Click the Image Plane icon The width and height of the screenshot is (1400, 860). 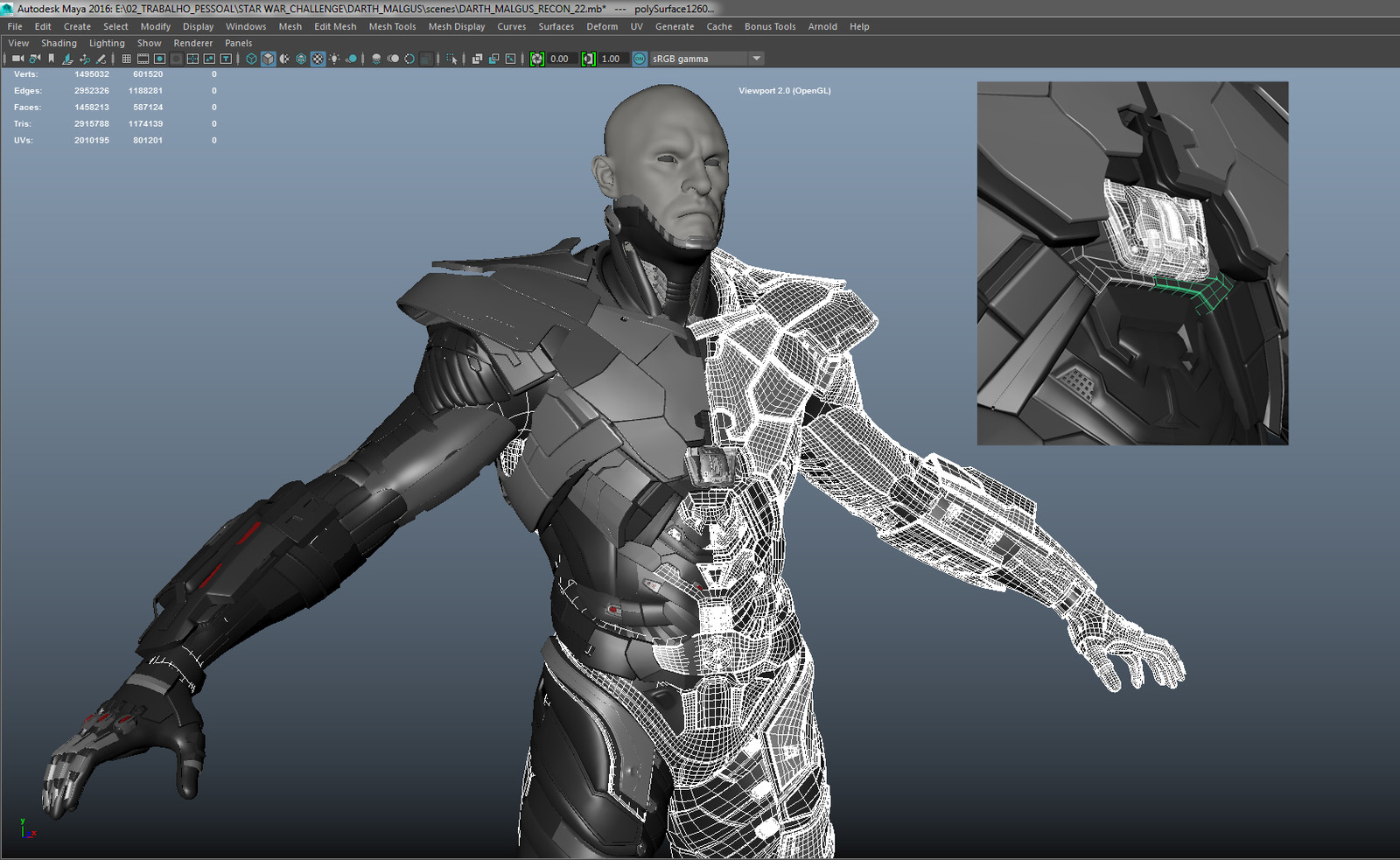(67, 59)
